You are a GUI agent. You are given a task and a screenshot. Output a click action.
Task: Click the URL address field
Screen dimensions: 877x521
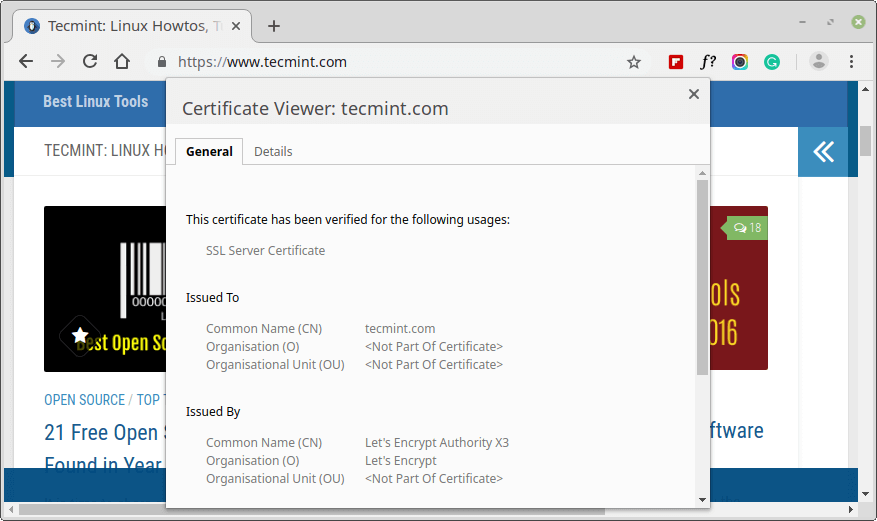pos(400,62)
